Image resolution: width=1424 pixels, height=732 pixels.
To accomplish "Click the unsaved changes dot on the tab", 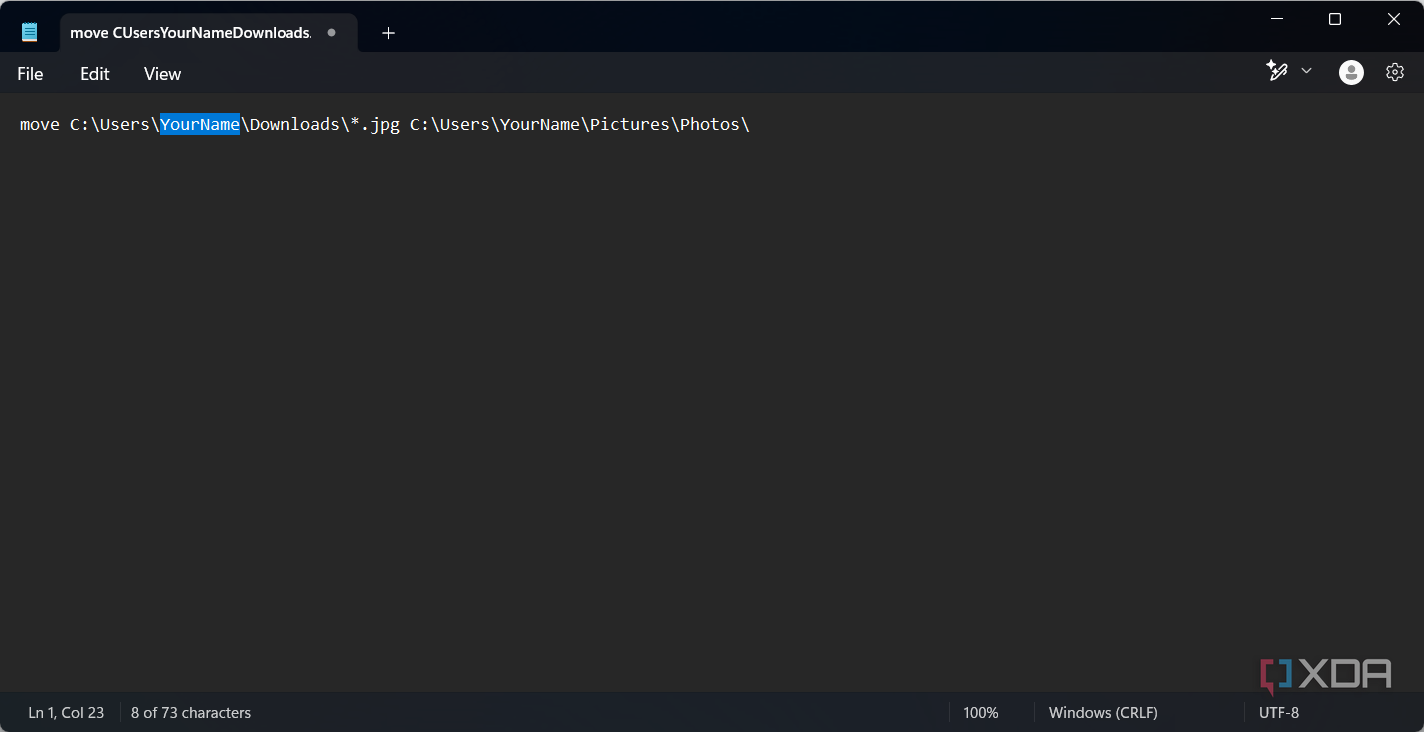I will 331,33.
